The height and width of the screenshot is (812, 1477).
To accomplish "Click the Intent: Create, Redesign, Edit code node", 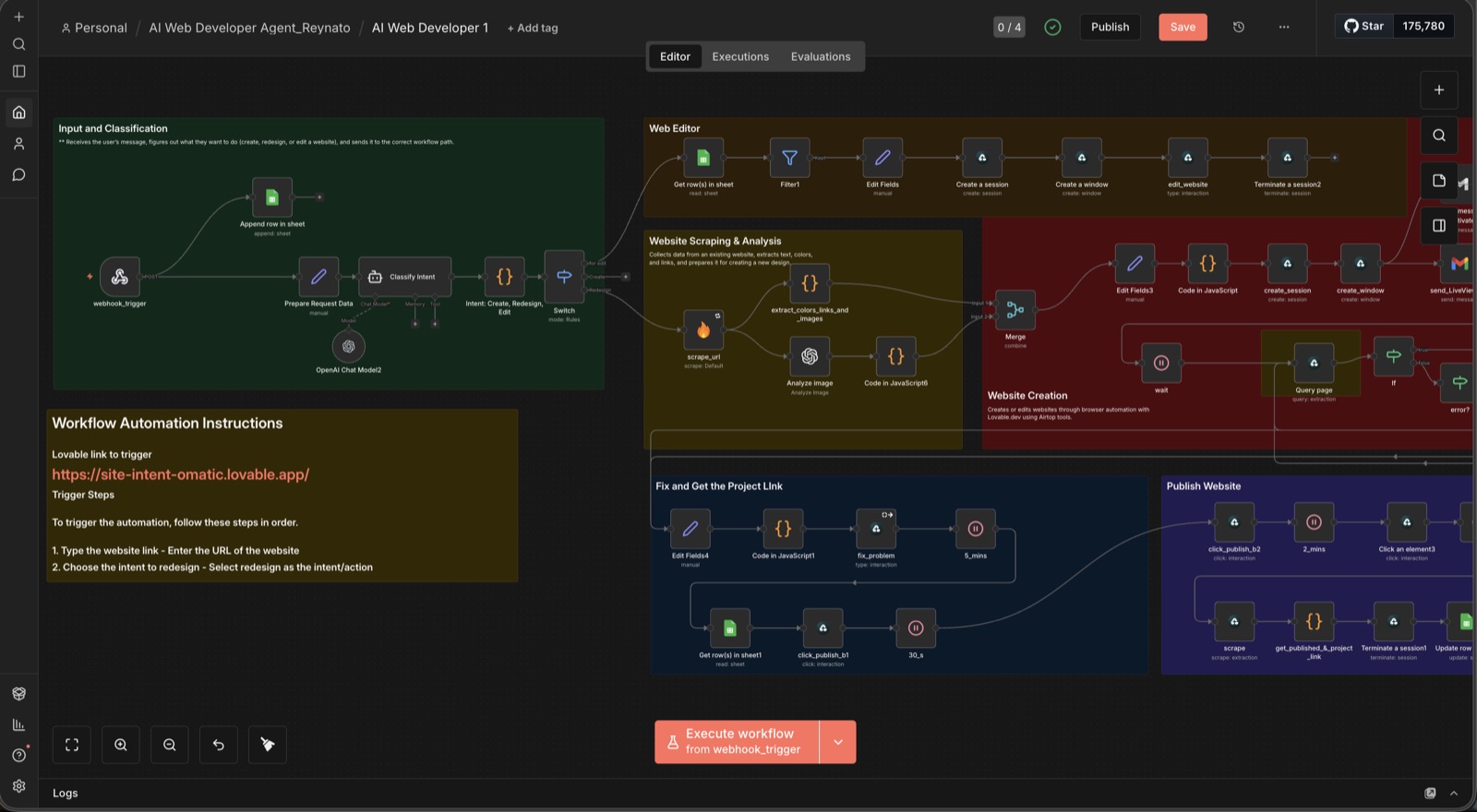I will pyautogui.click(x=504, y=276).
